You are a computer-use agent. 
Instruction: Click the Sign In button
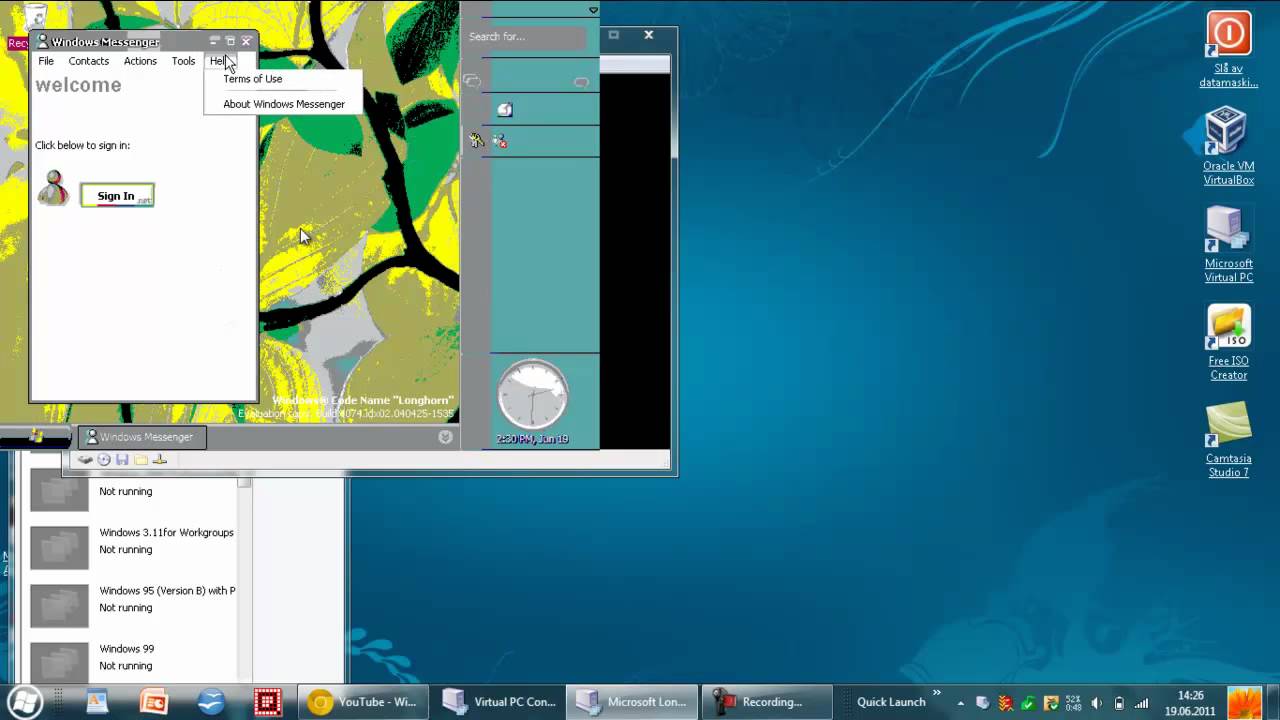coord(117,196)
